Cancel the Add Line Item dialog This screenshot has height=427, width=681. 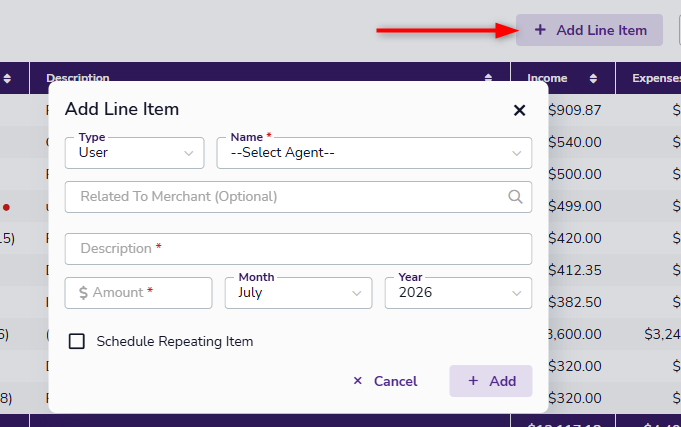385,381
